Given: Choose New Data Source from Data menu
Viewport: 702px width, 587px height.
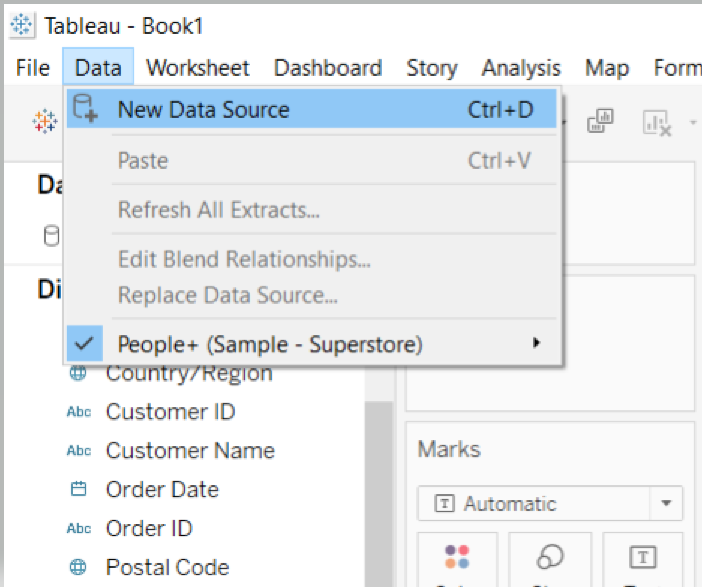Looking at the screenshot, I should point(312,109).
